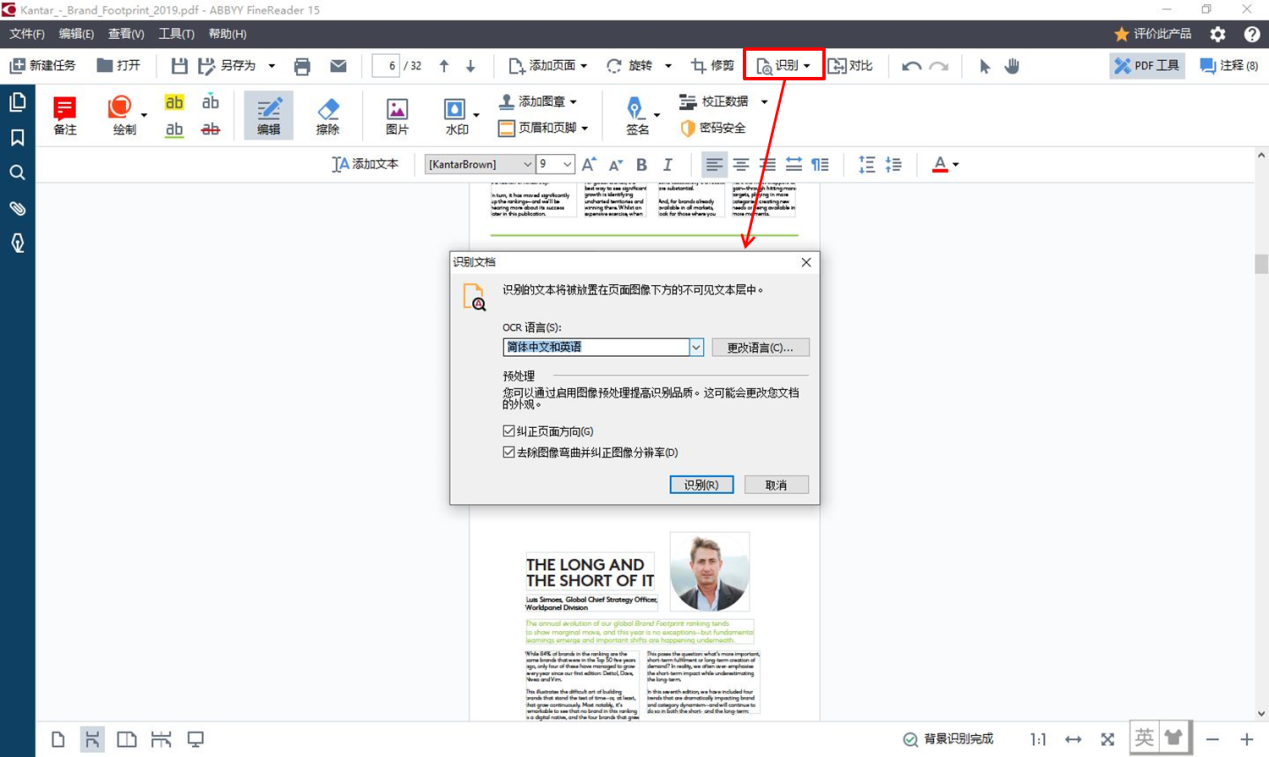Open the 添加图章 add stamp dropdown
The width and height of the screenshot is (1269, 757).
(x=538, y=102)
